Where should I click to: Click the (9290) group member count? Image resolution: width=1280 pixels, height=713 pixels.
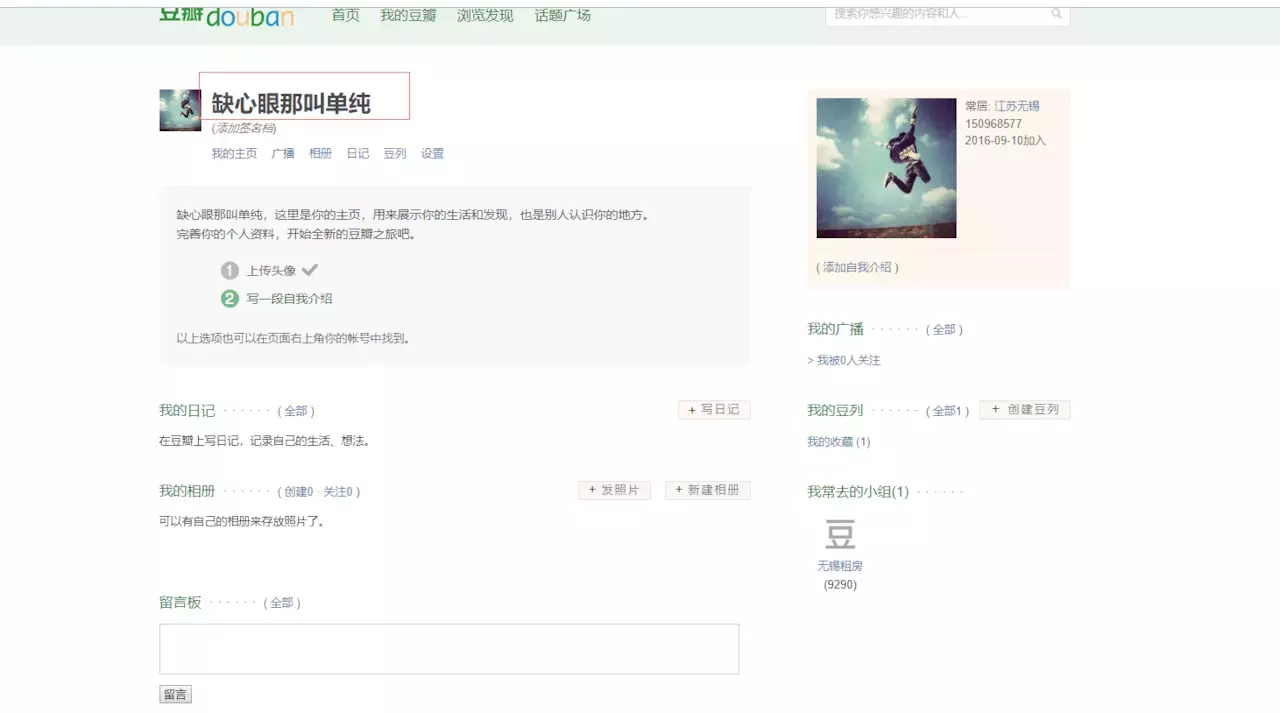[840, 585]
